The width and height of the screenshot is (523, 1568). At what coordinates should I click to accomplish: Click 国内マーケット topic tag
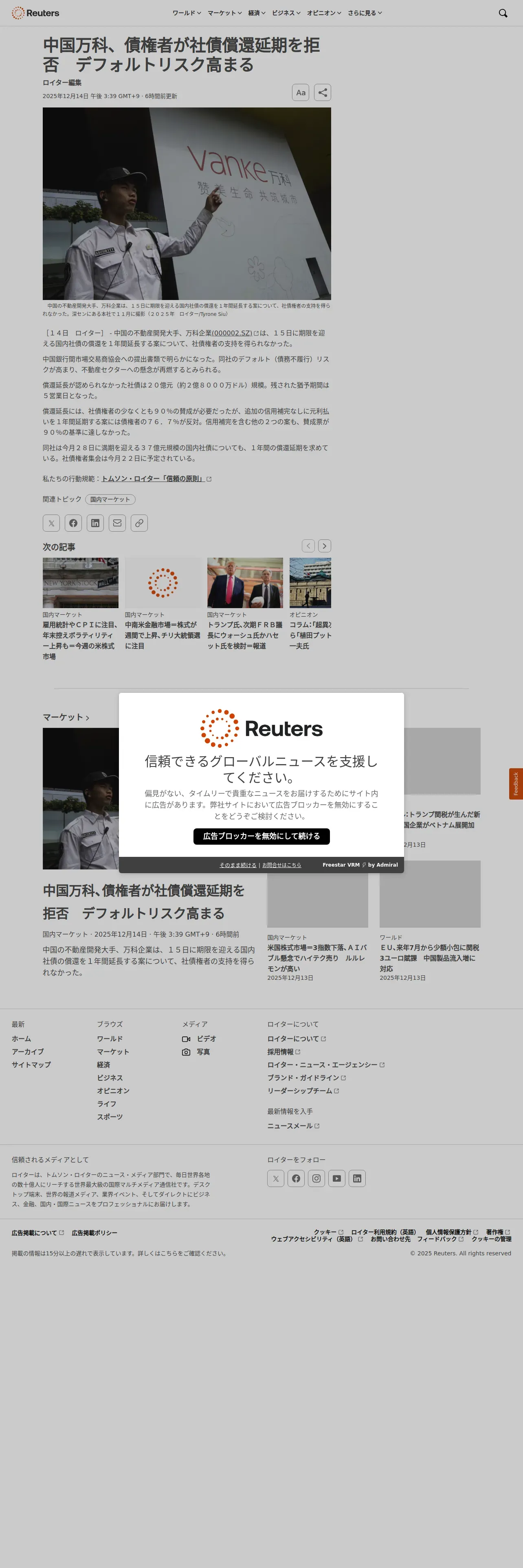pyautogui.click(x=110, y=499)
